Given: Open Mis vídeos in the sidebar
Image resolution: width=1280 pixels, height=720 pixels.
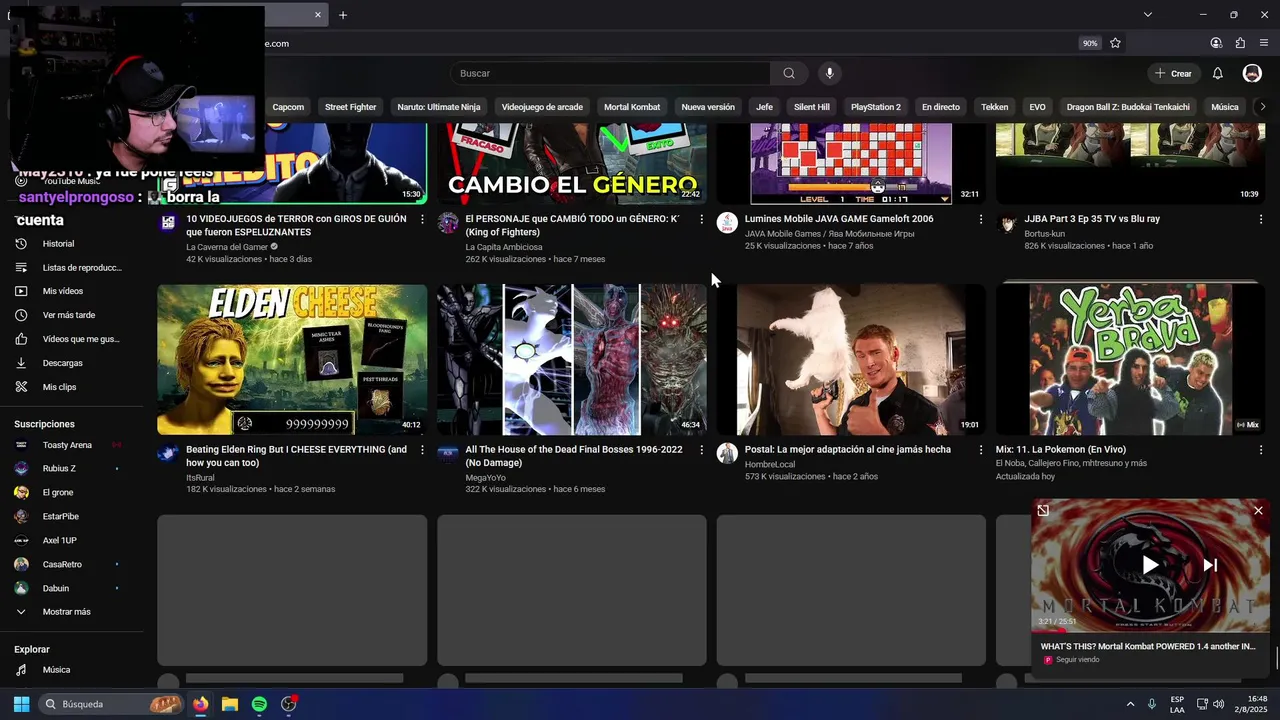Looking at the screenshot, I should point(72,291).
